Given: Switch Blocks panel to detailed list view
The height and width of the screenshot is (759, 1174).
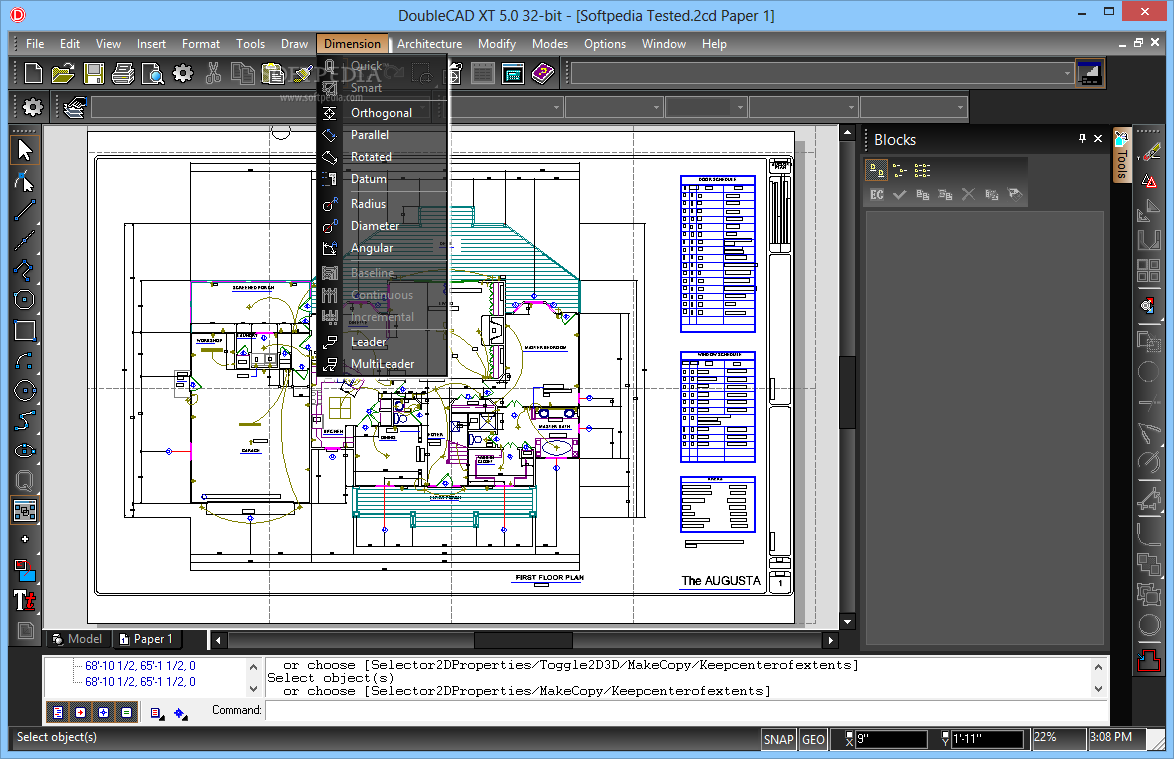Looking at the screenshot, I should (x=922, y=171).
